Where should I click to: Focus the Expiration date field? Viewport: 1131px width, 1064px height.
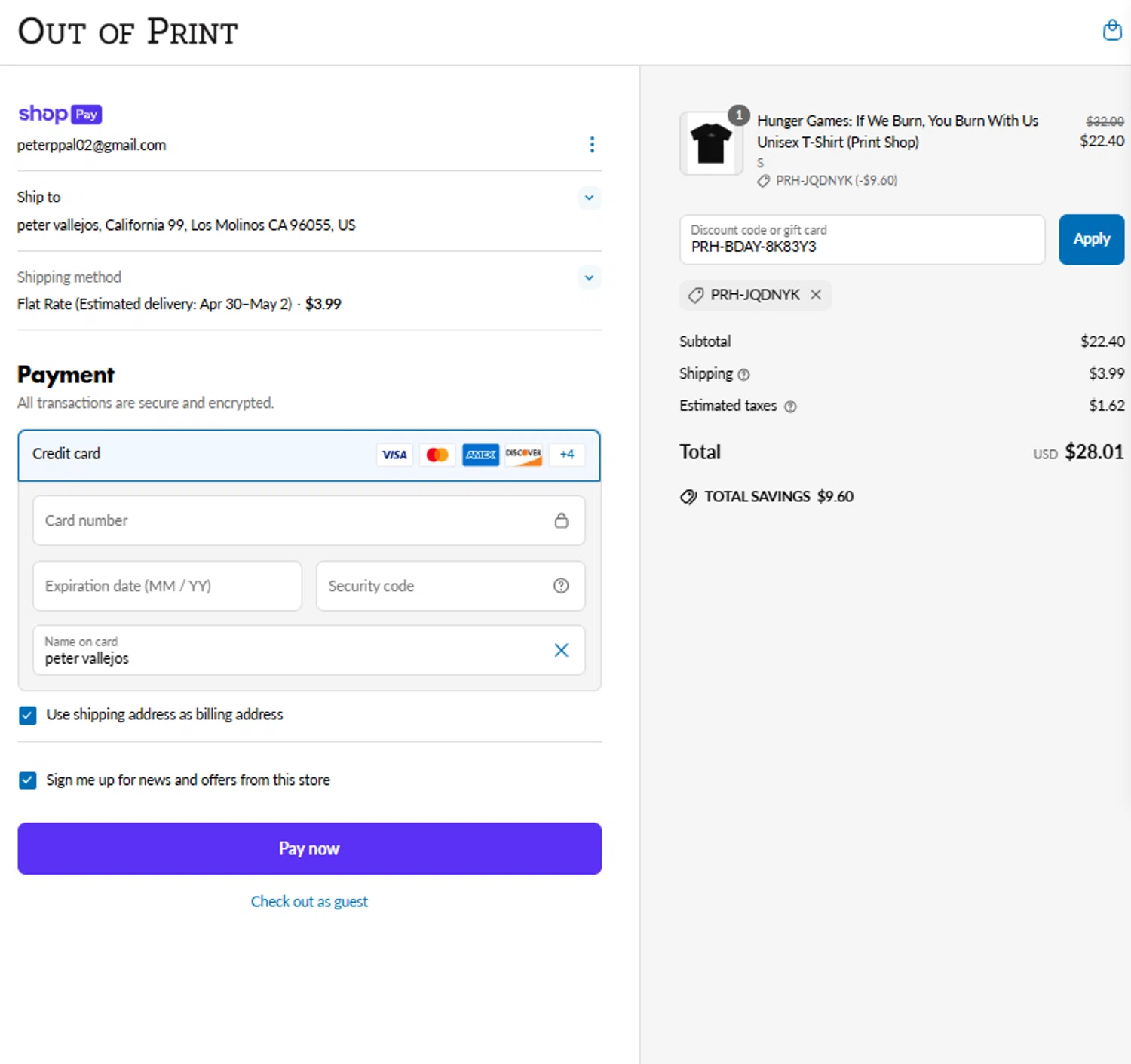(167, 586)
